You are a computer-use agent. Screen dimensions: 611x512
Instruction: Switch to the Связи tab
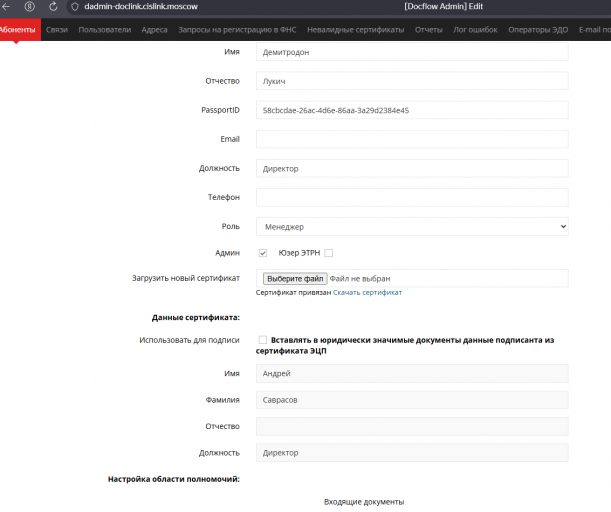(57, 30)
